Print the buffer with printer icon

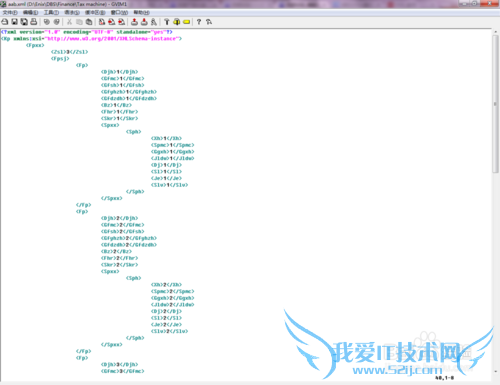point(34,22)
